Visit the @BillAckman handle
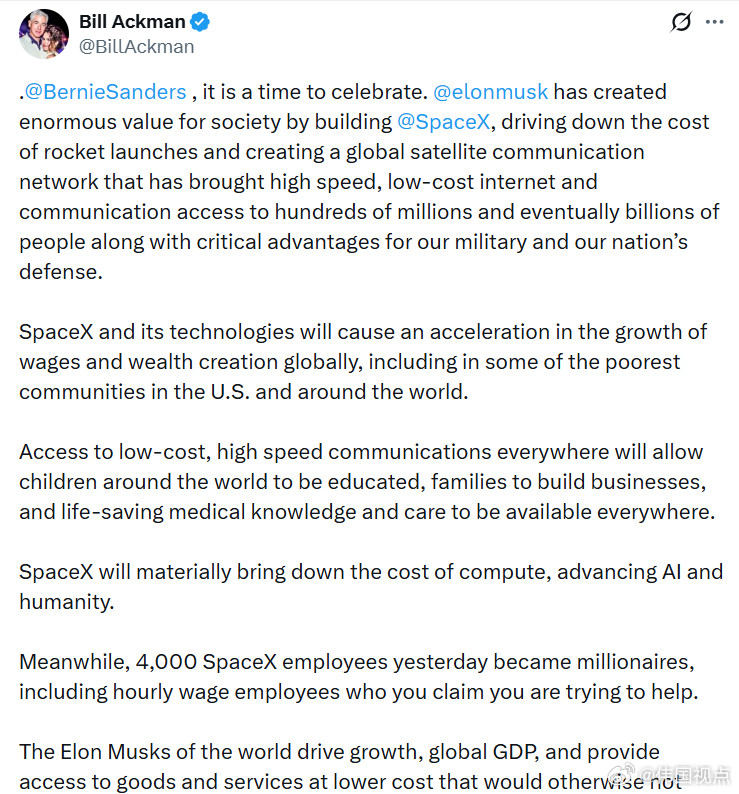 pyautogui.click(x=136, y=47)
